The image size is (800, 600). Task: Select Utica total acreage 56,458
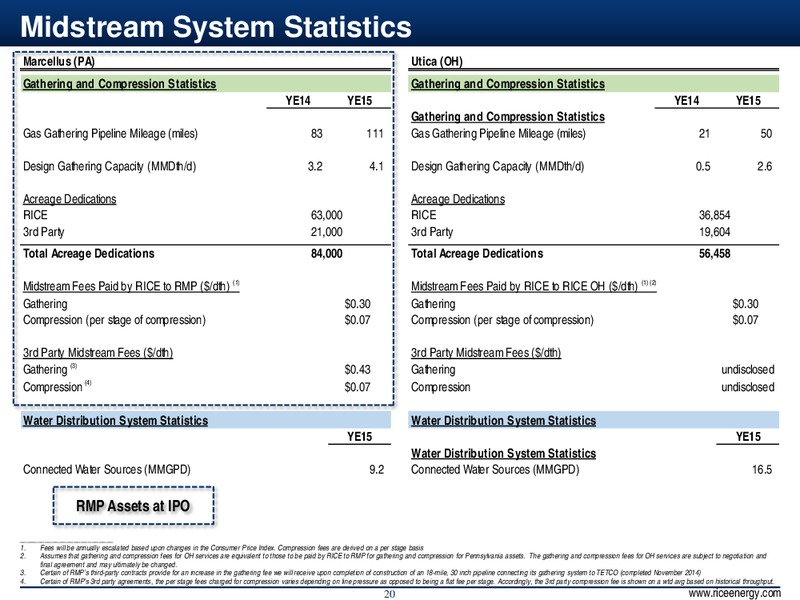coord(714,254)
